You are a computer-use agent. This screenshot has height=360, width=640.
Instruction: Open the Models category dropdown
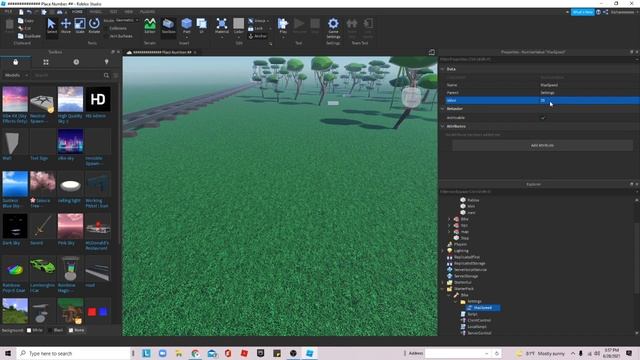pos(16,75)
